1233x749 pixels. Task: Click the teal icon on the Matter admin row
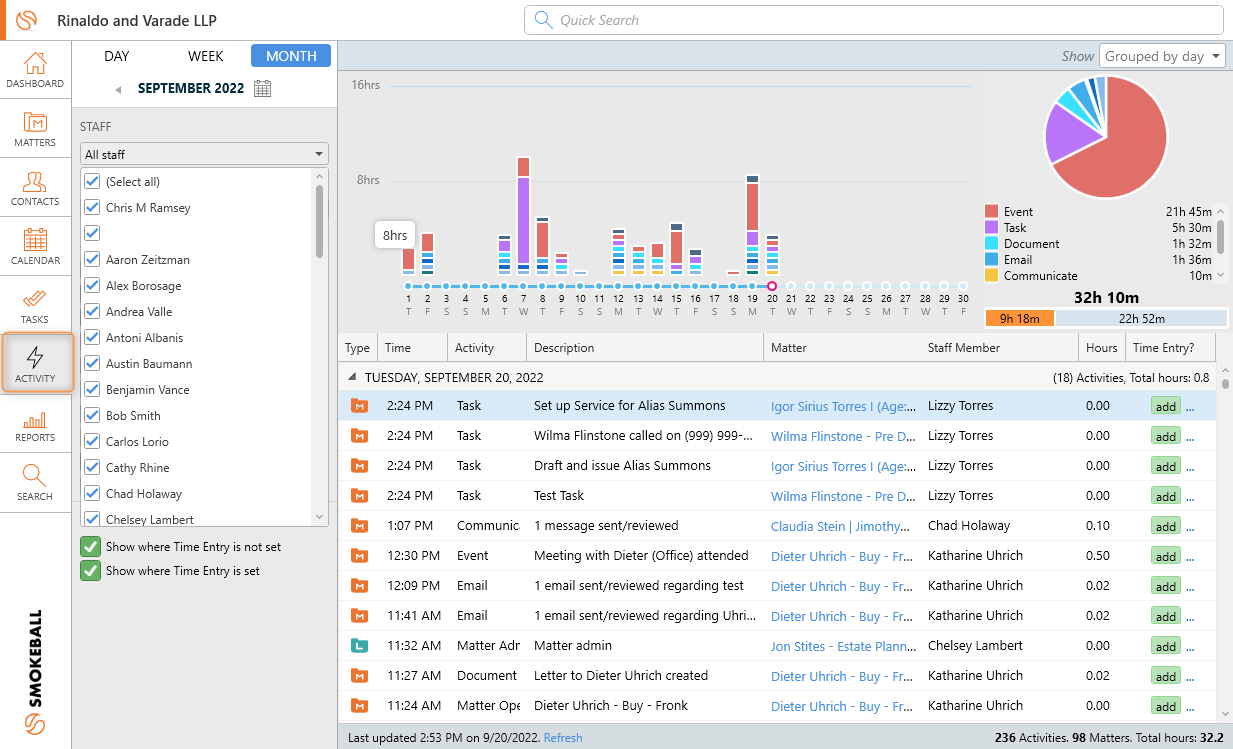click(359, 646)
